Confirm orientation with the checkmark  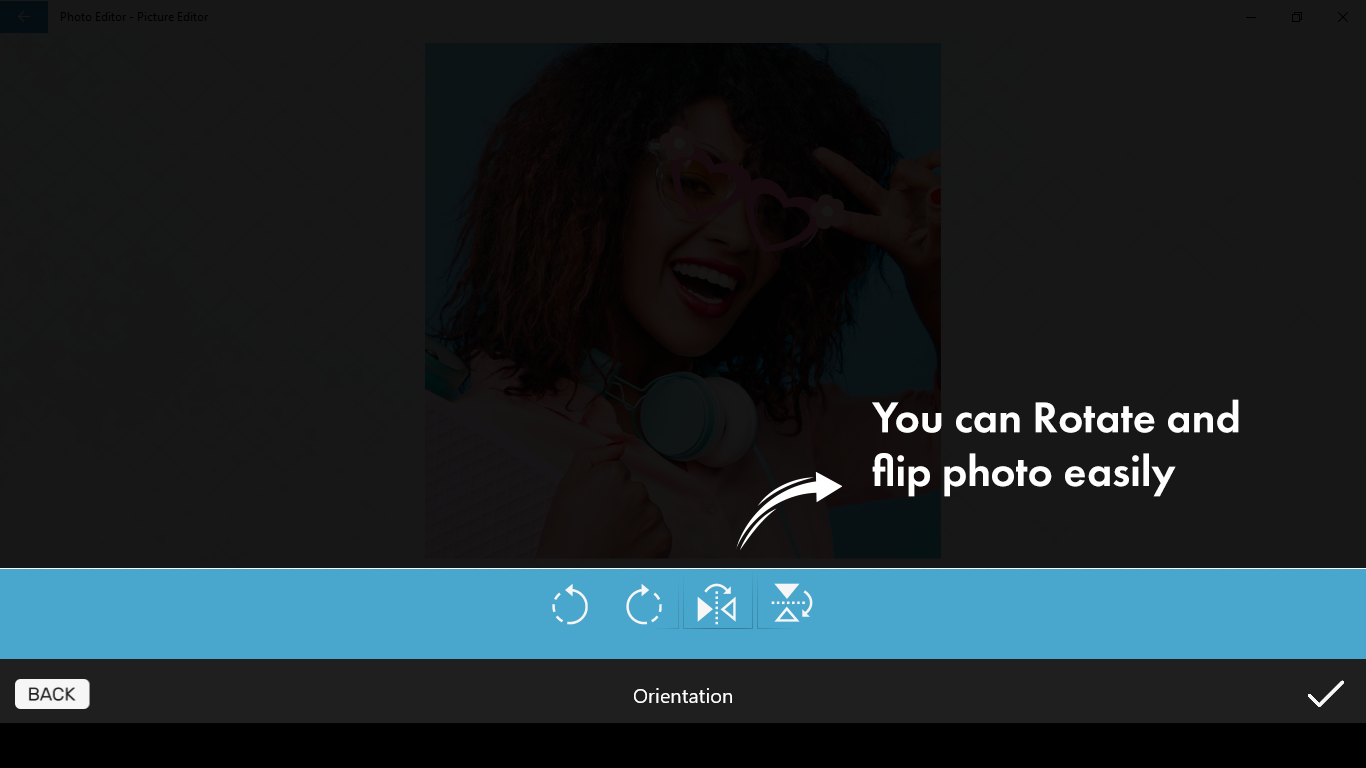[1325, 694]
